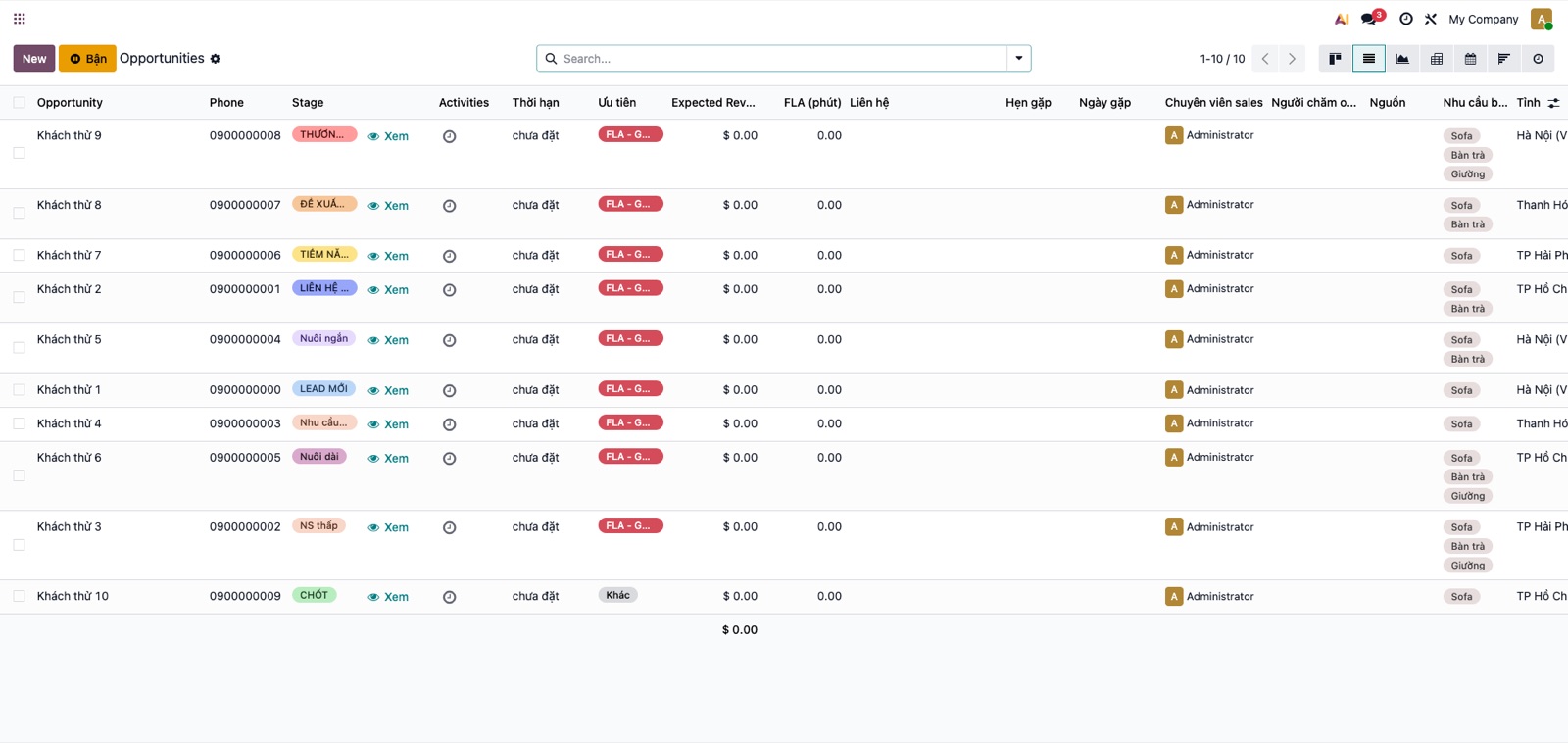Switch to Calendar view
Image resolution: width=1568 pixels, height=743 pixels.
[x=1470, y=59]
